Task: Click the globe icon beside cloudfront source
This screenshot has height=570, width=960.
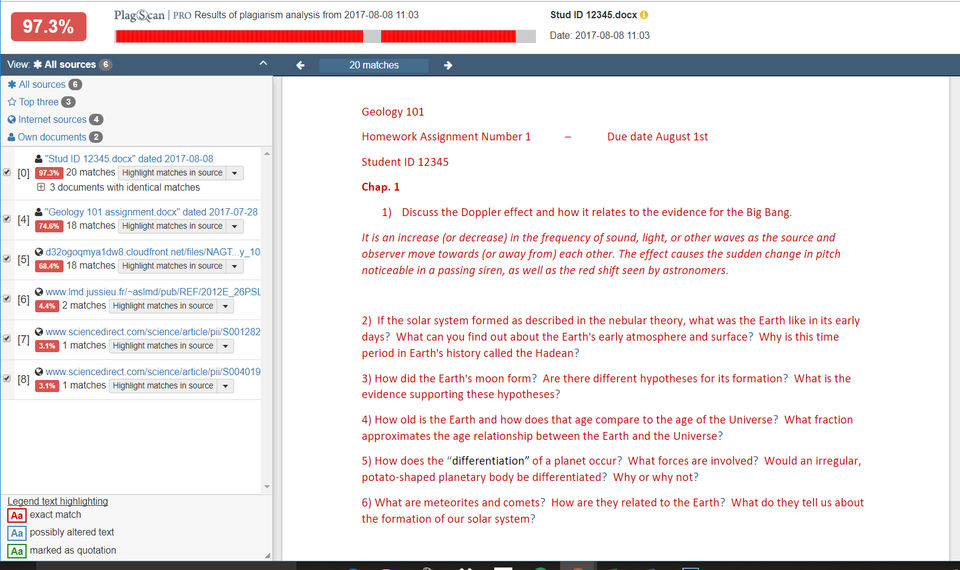Action: [x=39, y=252]
